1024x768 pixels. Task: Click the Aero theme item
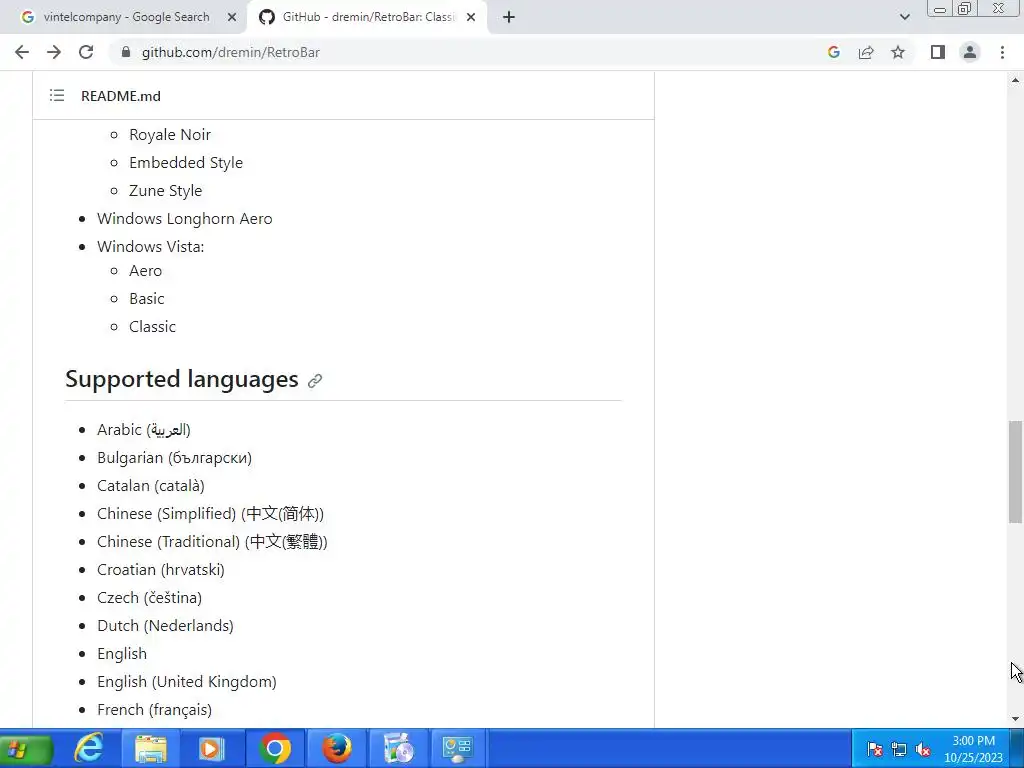pyautogui.click(x=146, y=271)
